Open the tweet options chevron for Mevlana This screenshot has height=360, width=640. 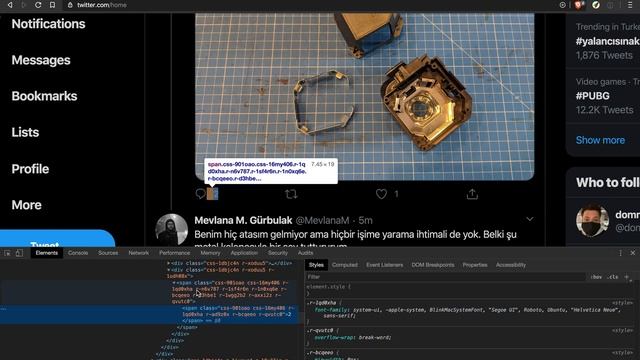click(x=530, y=219)
